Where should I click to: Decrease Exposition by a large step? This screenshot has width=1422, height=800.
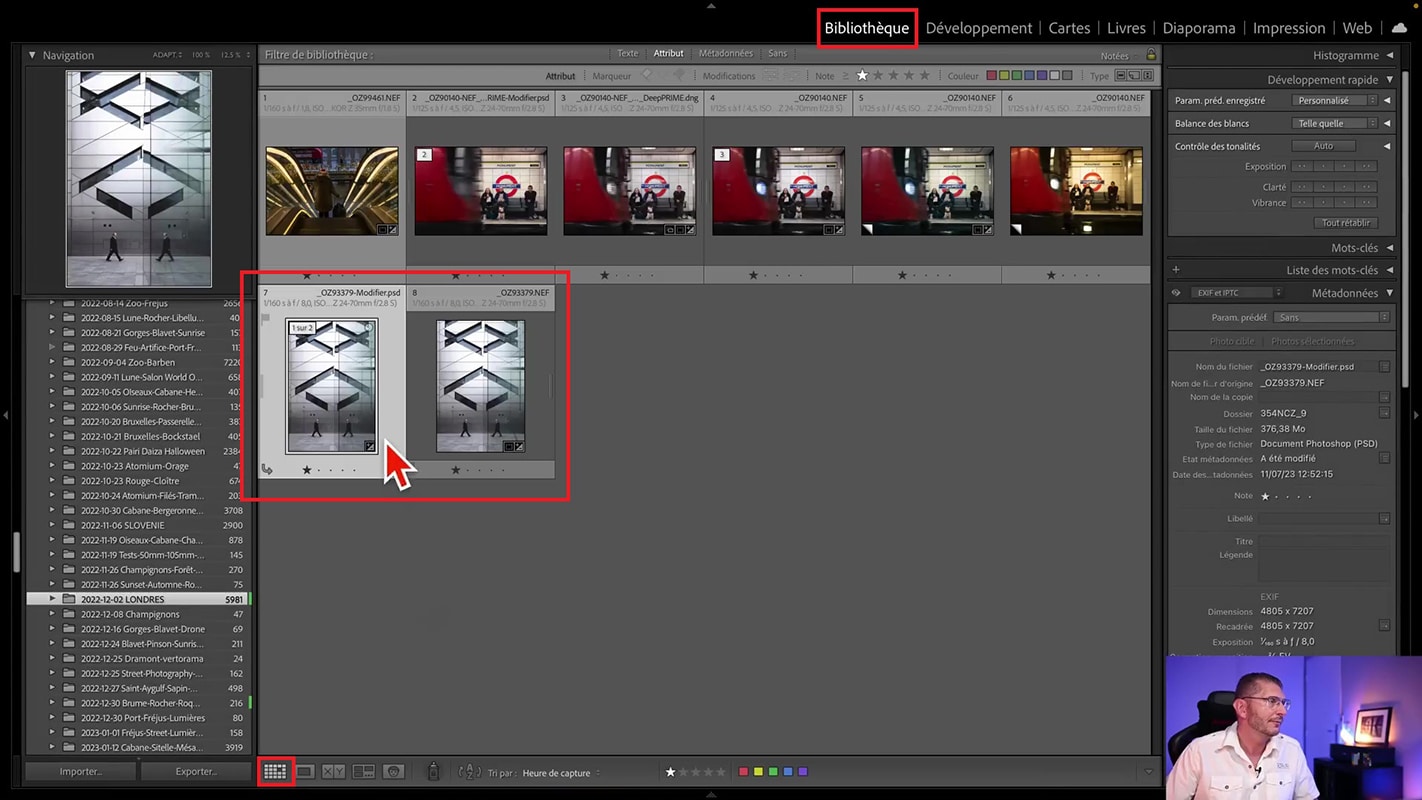1302,166
